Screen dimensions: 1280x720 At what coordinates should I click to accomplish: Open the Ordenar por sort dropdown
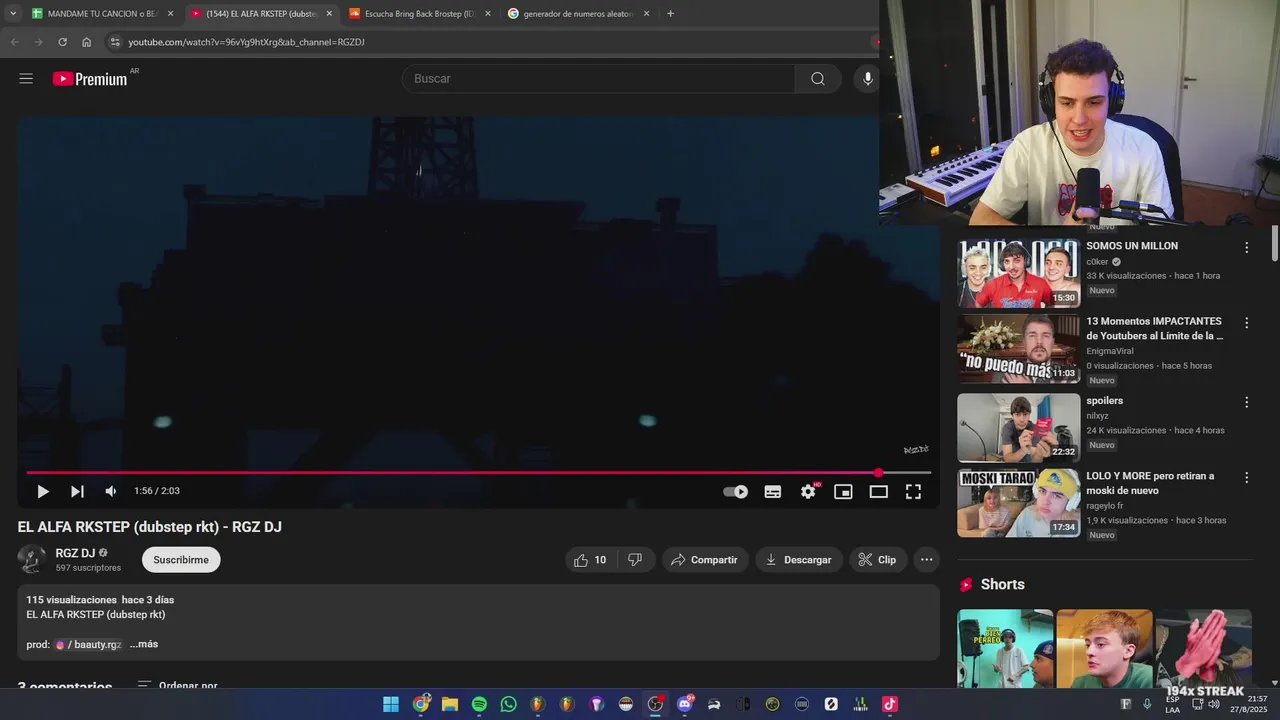point(177,686)
